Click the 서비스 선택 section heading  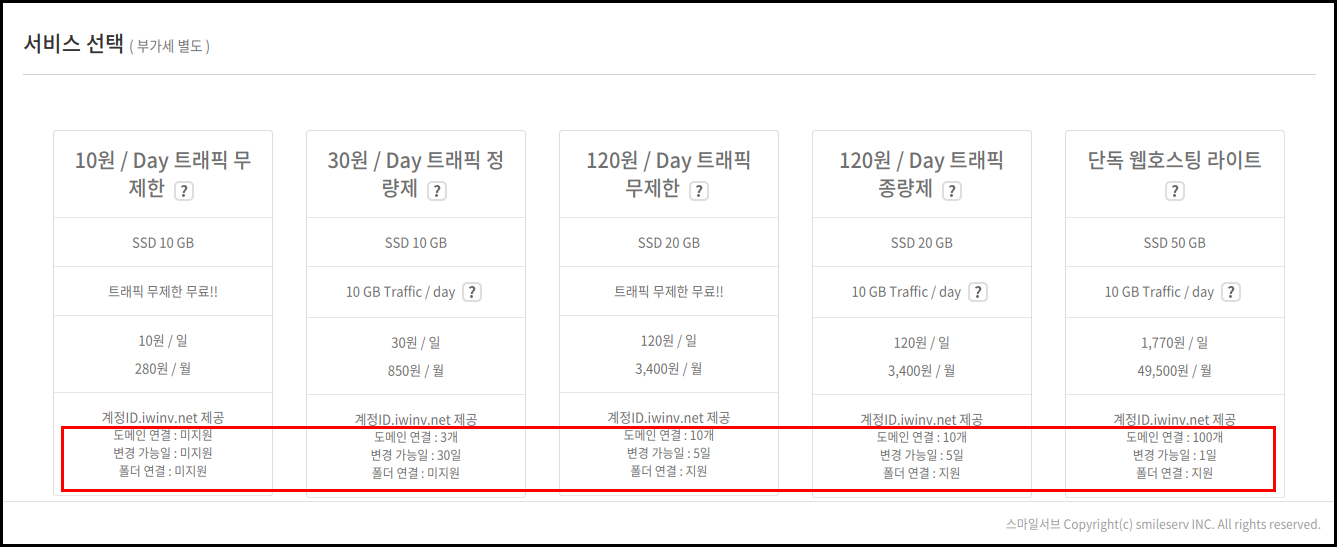click(x=73, y=44)
